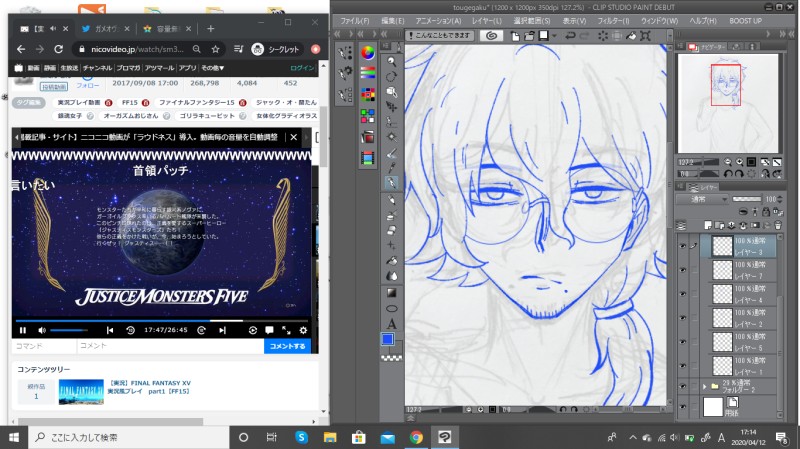Select the Eraser tool

click(391, 230)
